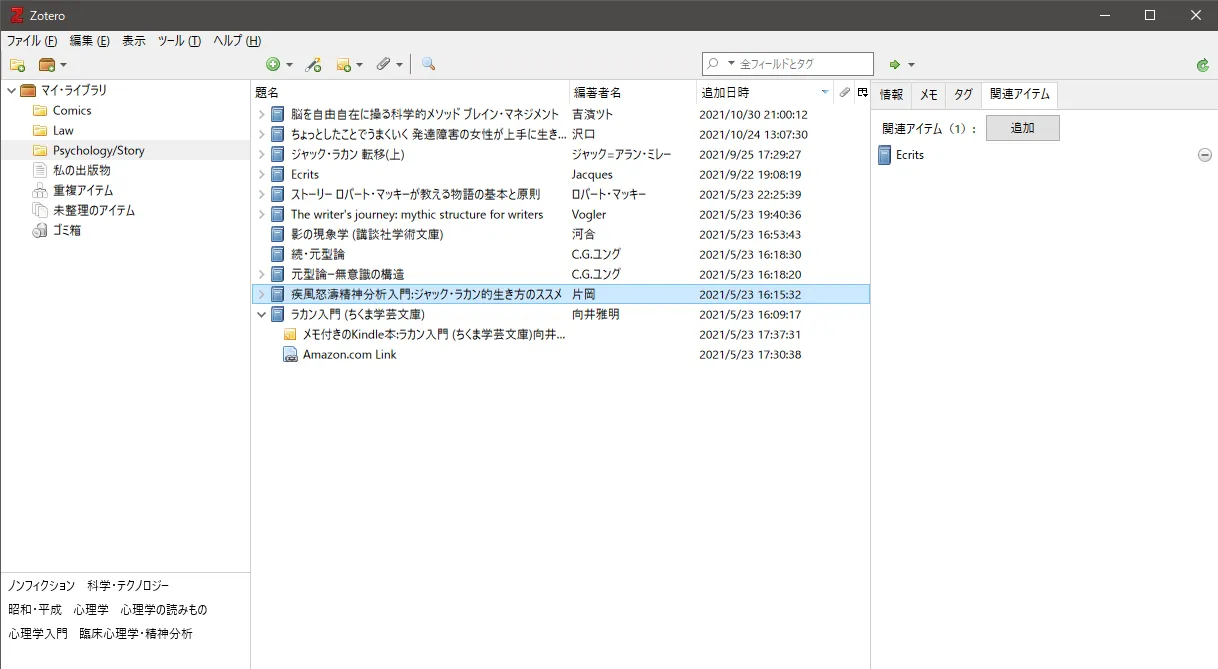Screen dimensions: 1218x669
Task: Click the New Collection toolbar icon
Action: (17, 64)
